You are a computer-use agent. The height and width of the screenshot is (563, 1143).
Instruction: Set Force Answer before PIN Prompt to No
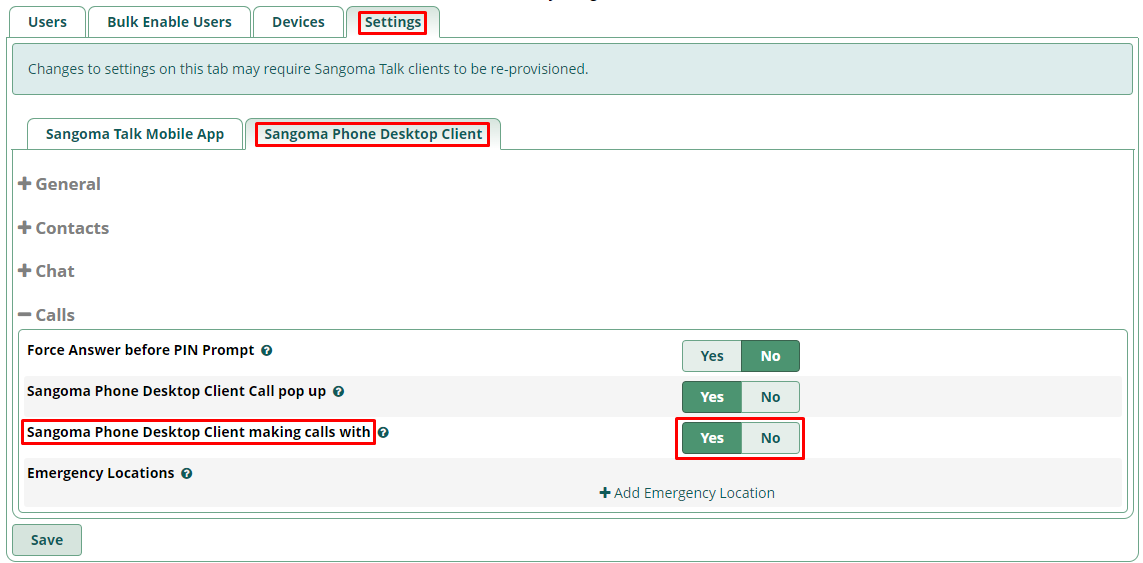770,356
